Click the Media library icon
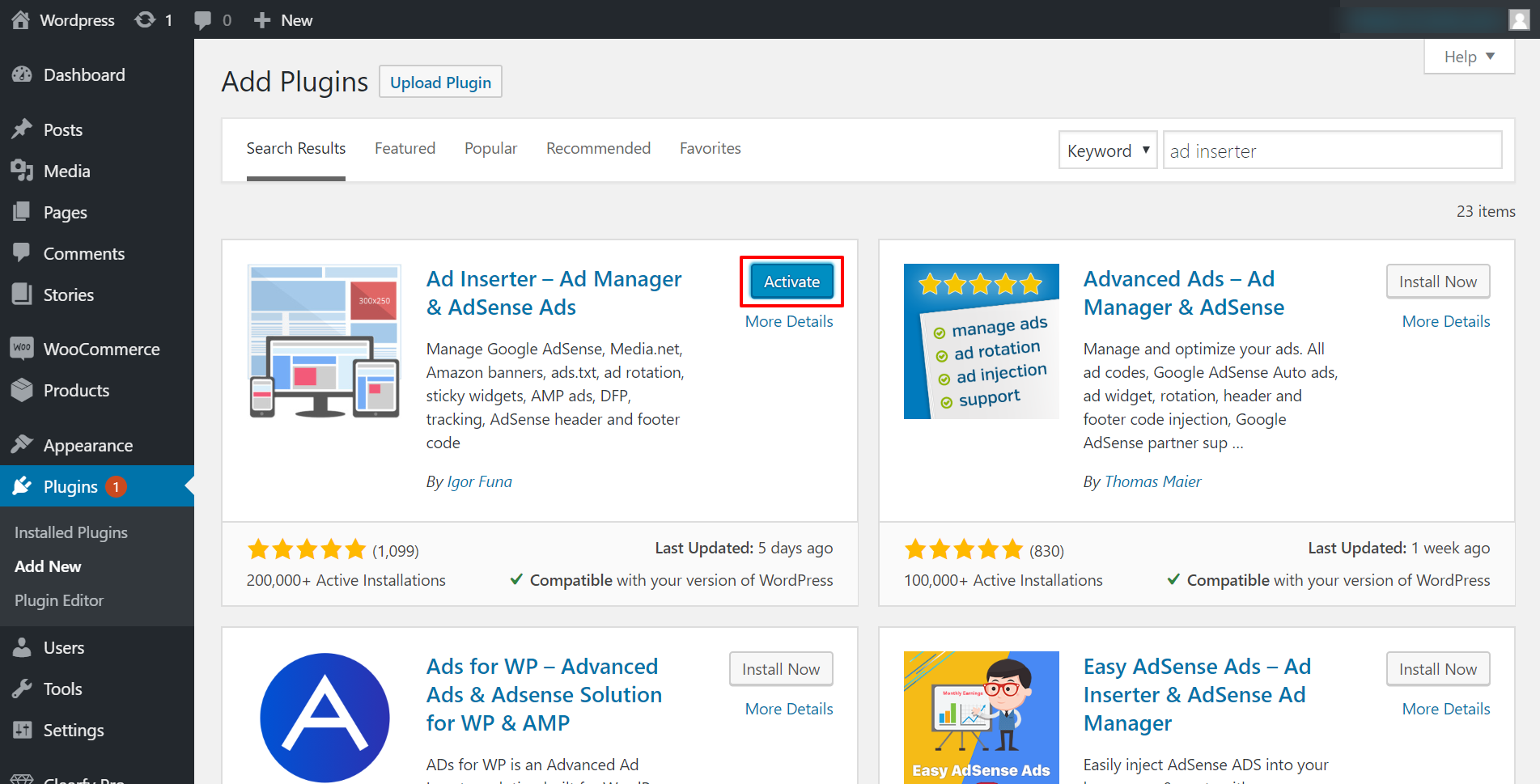Viewport: 1540px width, 784px height. click(x=22, y=171)
